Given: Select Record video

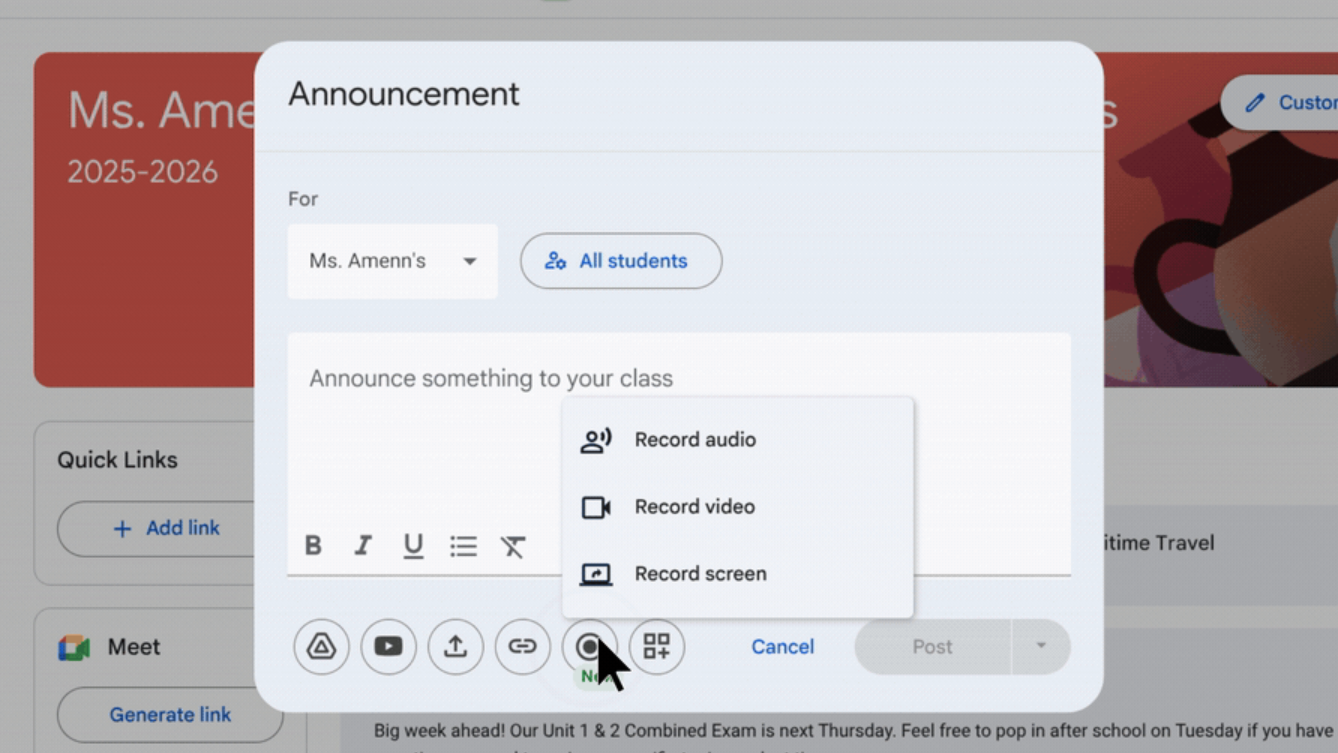Looking at the screenshot, I should [694, 507].
